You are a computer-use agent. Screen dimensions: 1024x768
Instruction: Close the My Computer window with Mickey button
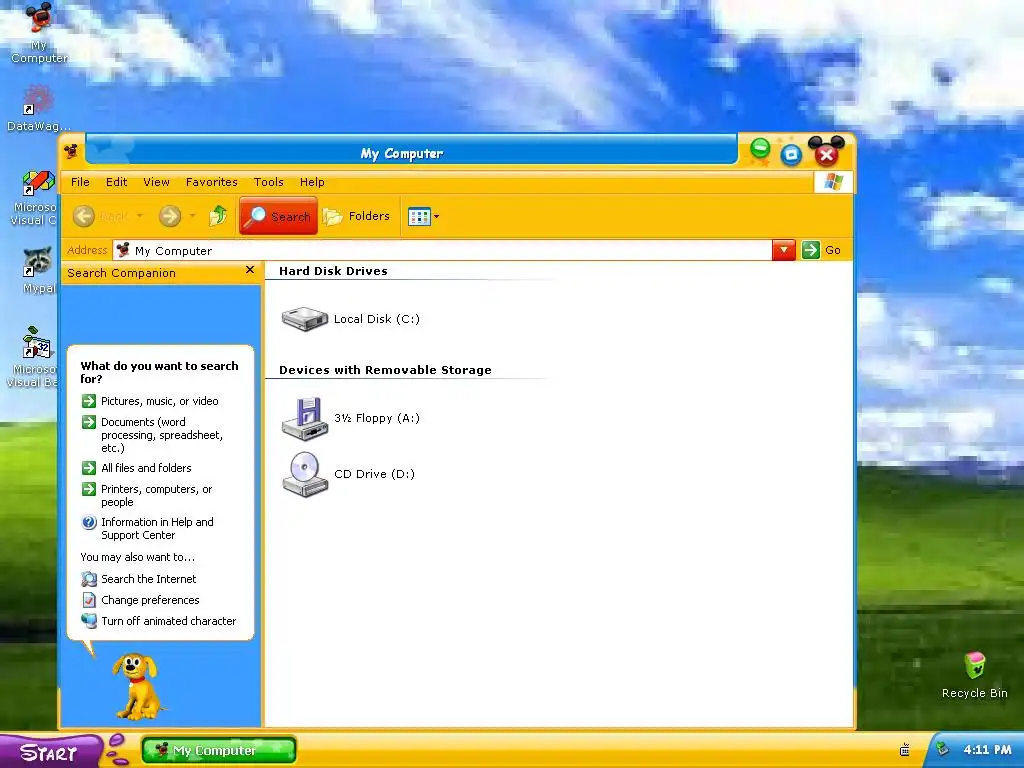coord(826,152)
